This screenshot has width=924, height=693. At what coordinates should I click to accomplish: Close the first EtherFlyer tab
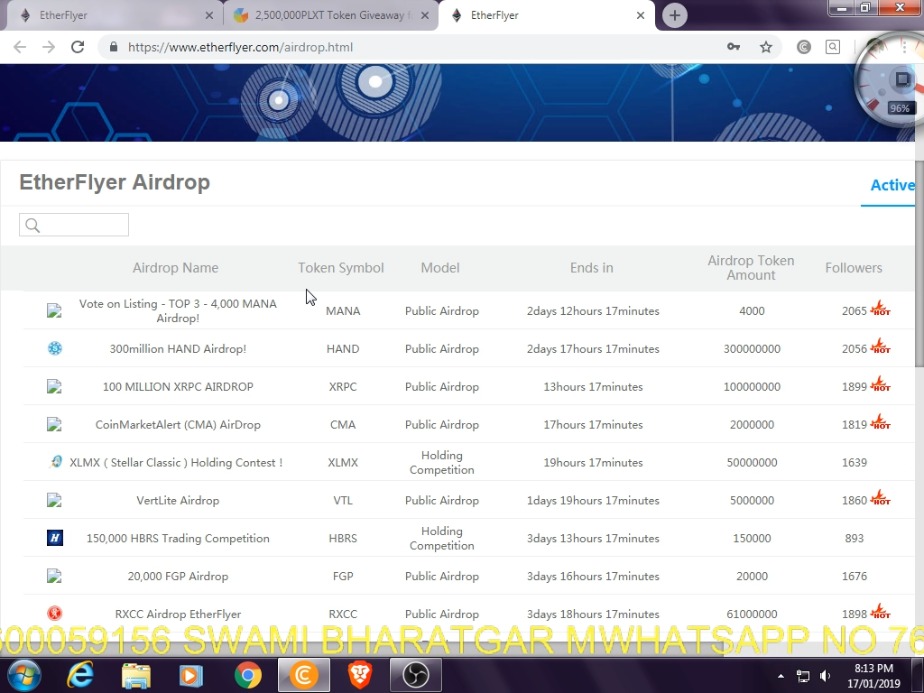click(209, 15)
